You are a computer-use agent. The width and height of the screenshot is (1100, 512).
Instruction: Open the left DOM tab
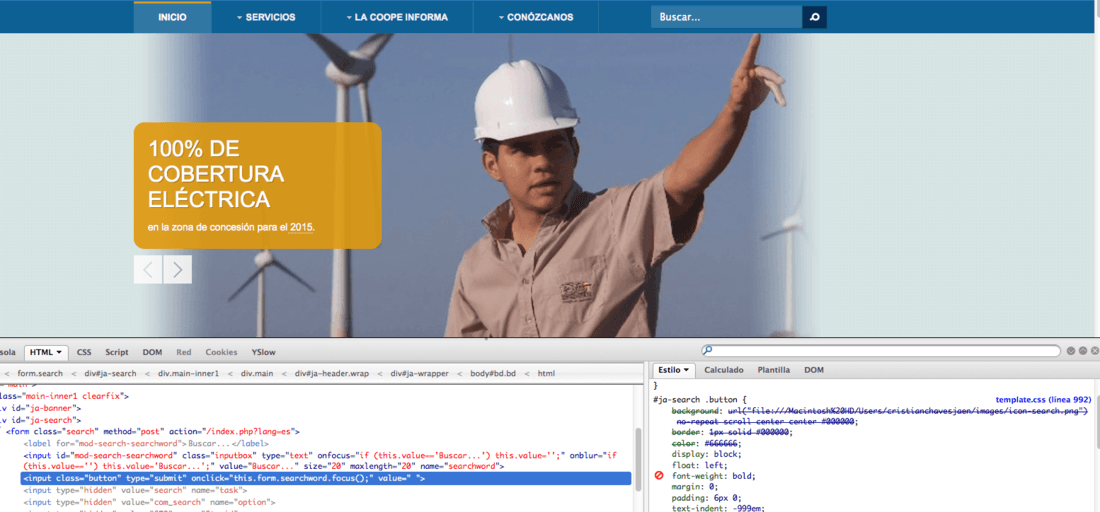click(x=152, y=352)
